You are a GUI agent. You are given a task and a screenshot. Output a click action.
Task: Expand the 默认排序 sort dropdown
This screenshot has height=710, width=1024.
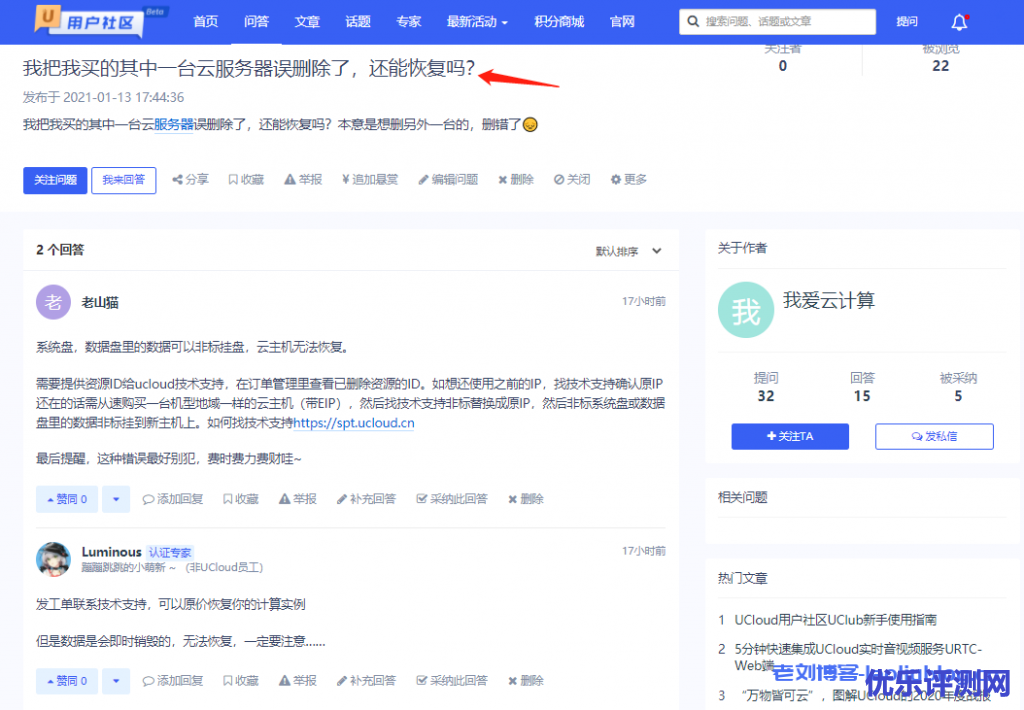(629, 252)
